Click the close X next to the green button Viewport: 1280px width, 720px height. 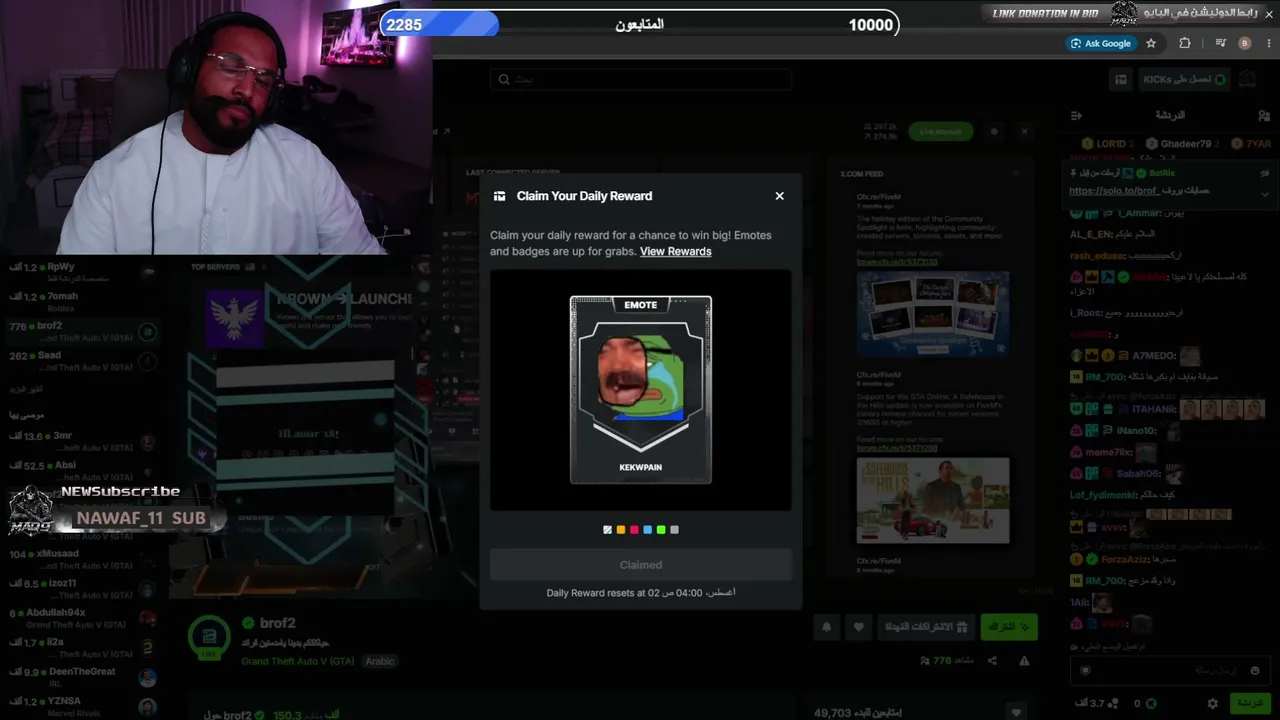1024,132
